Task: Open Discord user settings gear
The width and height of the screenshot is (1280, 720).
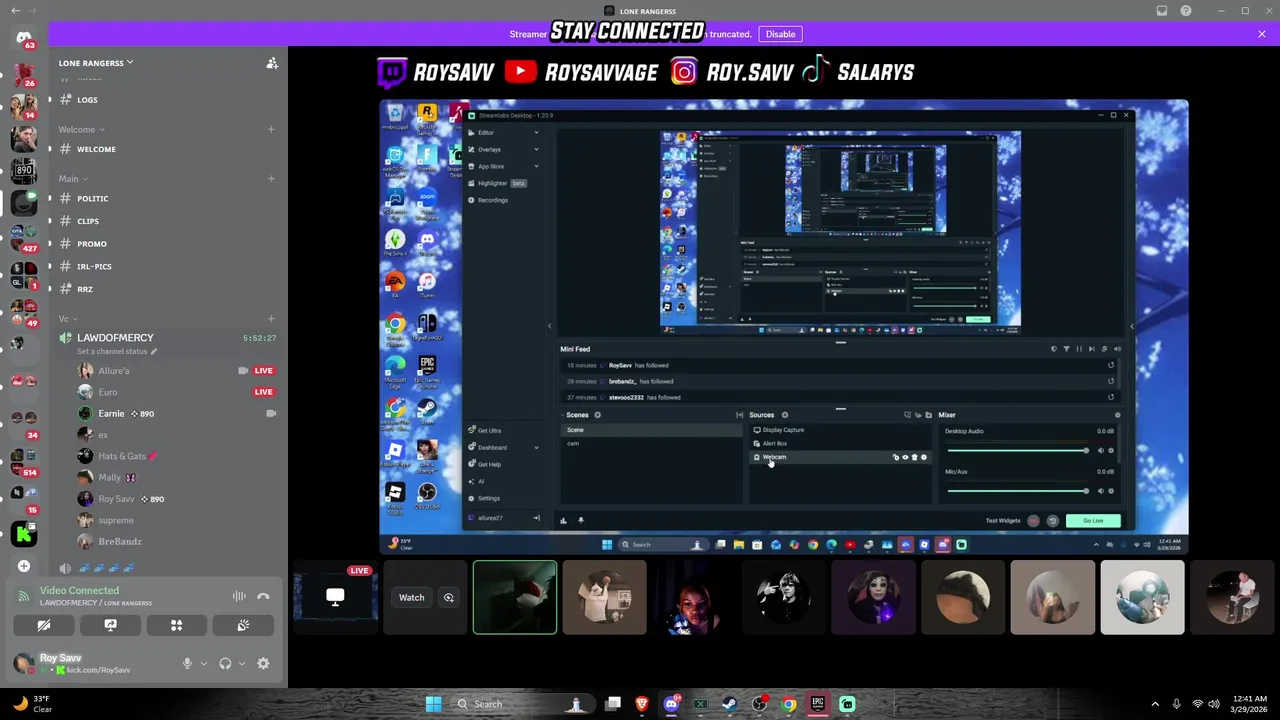Action: click(x=263, y=664)
